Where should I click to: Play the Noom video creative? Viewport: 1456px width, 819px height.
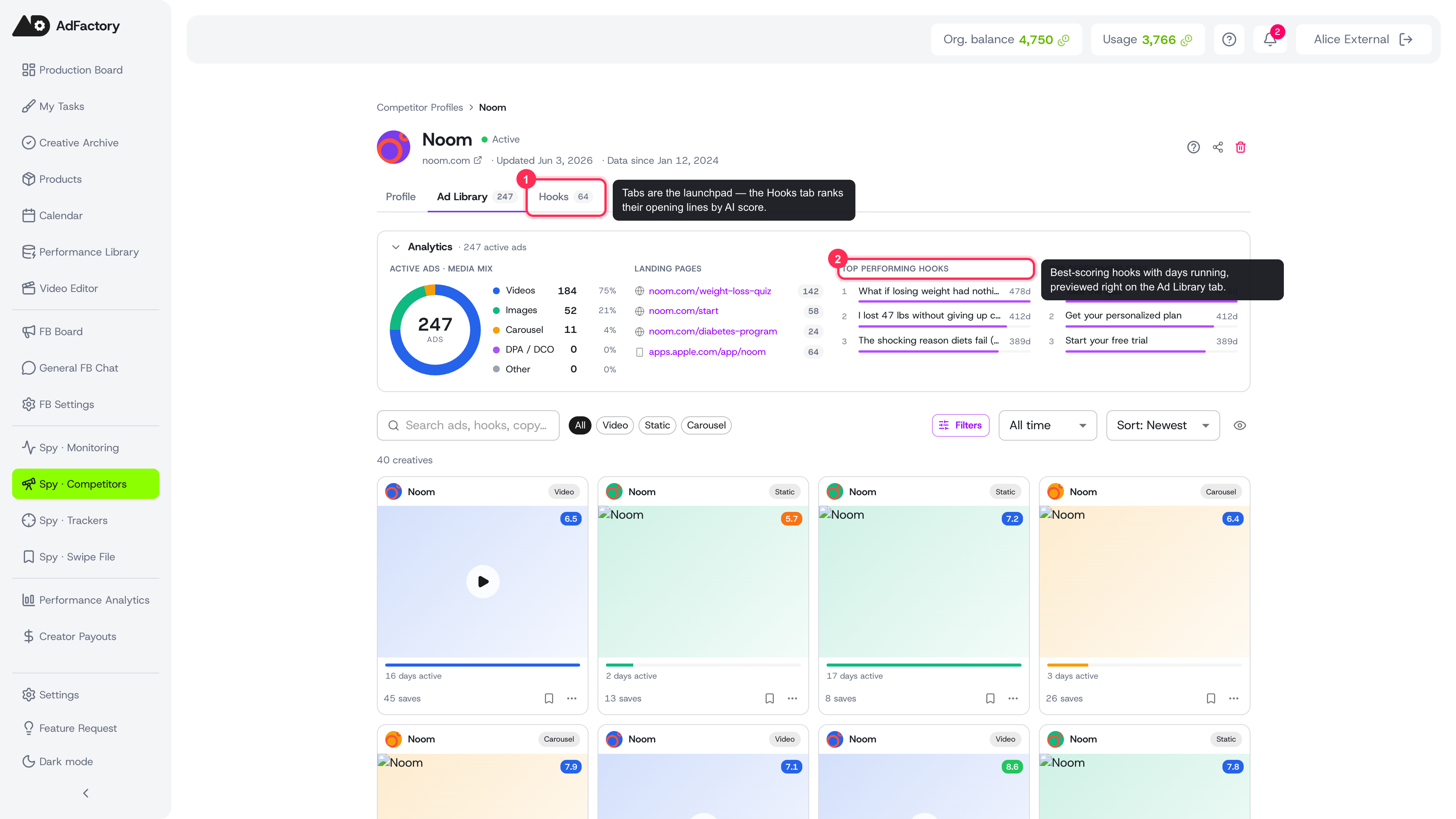[x=483, y=581]
